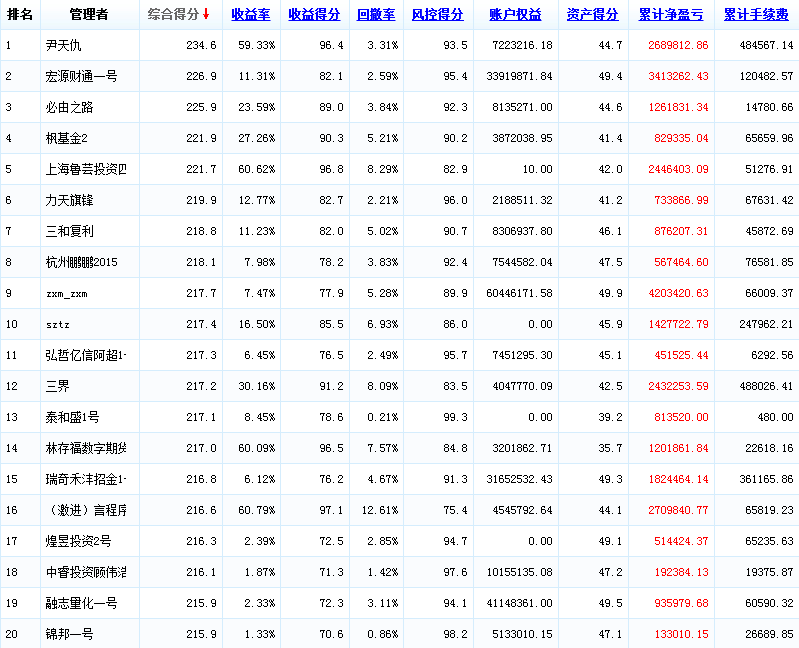Select manager 弘哲亿信阿超1

pos(86,355)
